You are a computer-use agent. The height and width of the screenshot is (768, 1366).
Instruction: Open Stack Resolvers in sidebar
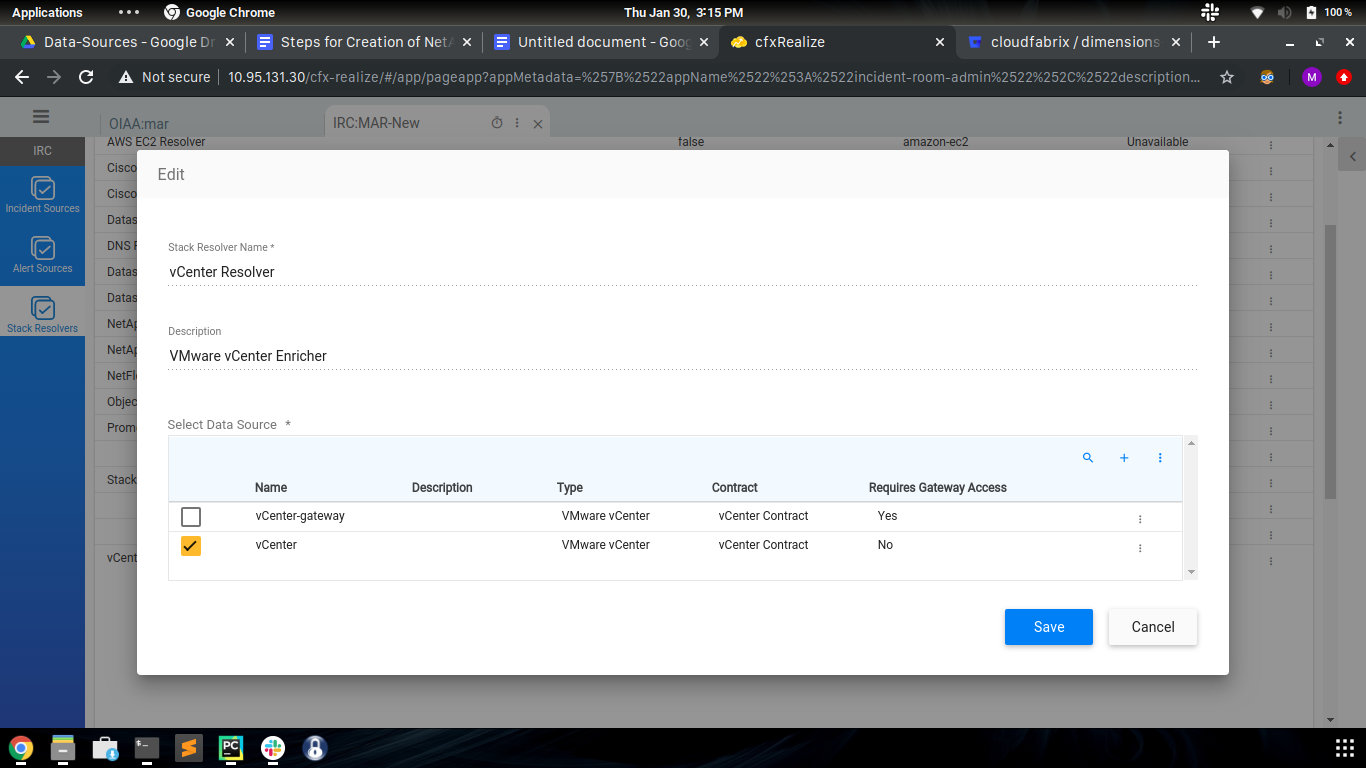point(42,315)
